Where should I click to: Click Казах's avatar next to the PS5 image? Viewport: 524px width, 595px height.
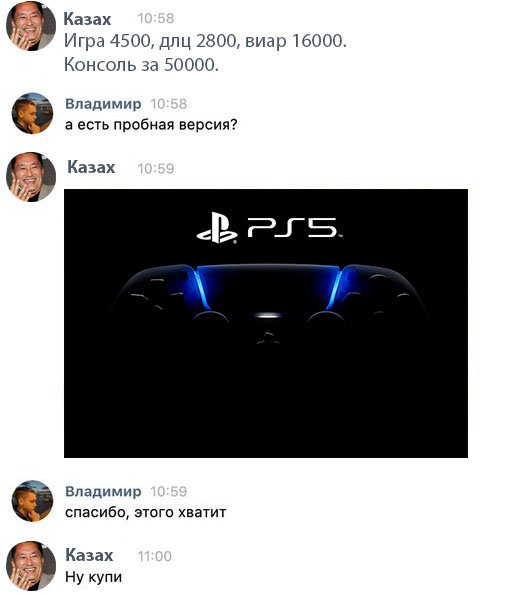pyautogui.click(x=31, y=177)
